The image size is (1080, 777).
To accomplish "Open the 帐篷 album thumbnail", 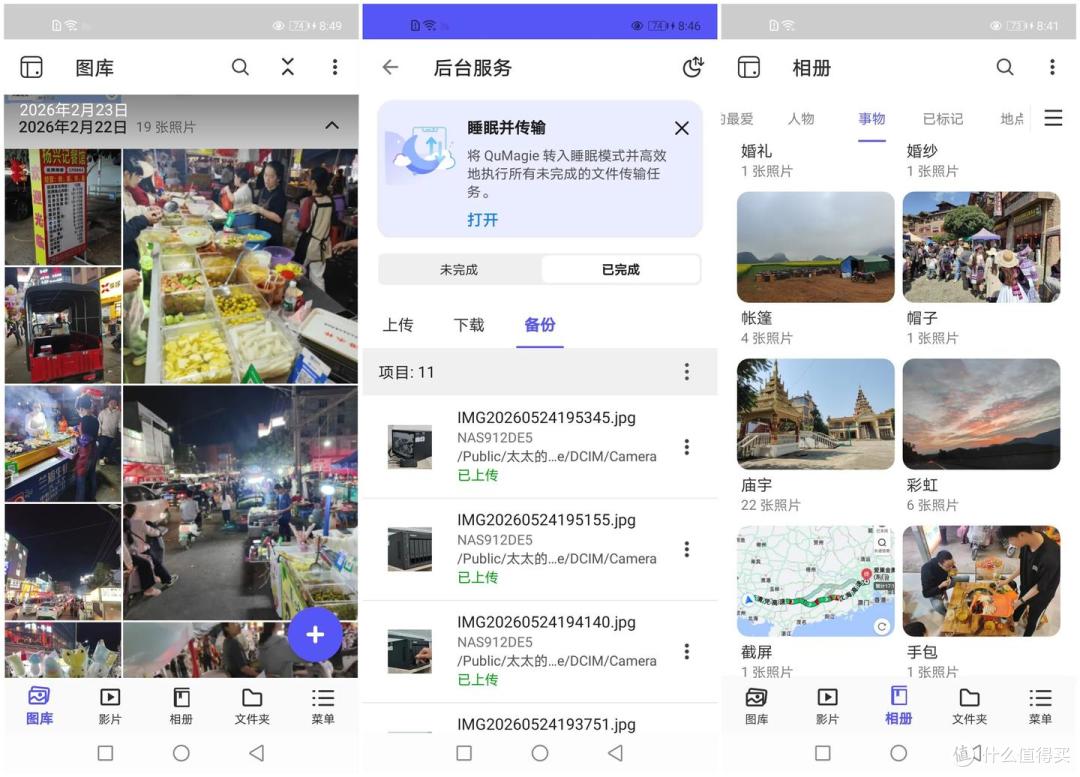I will [x=816, y=247].
